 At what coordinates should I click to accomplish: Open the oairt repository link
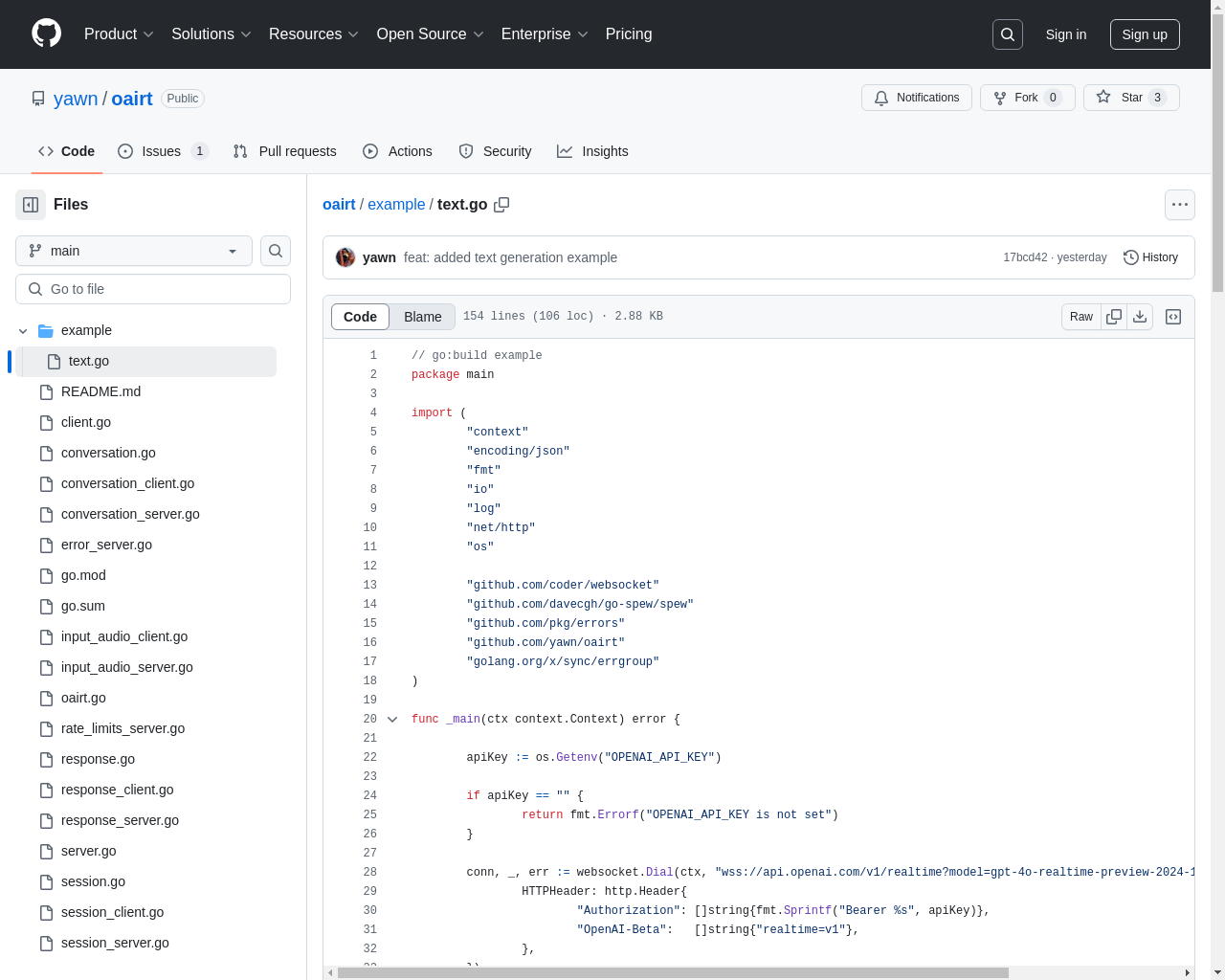point(132,99)
